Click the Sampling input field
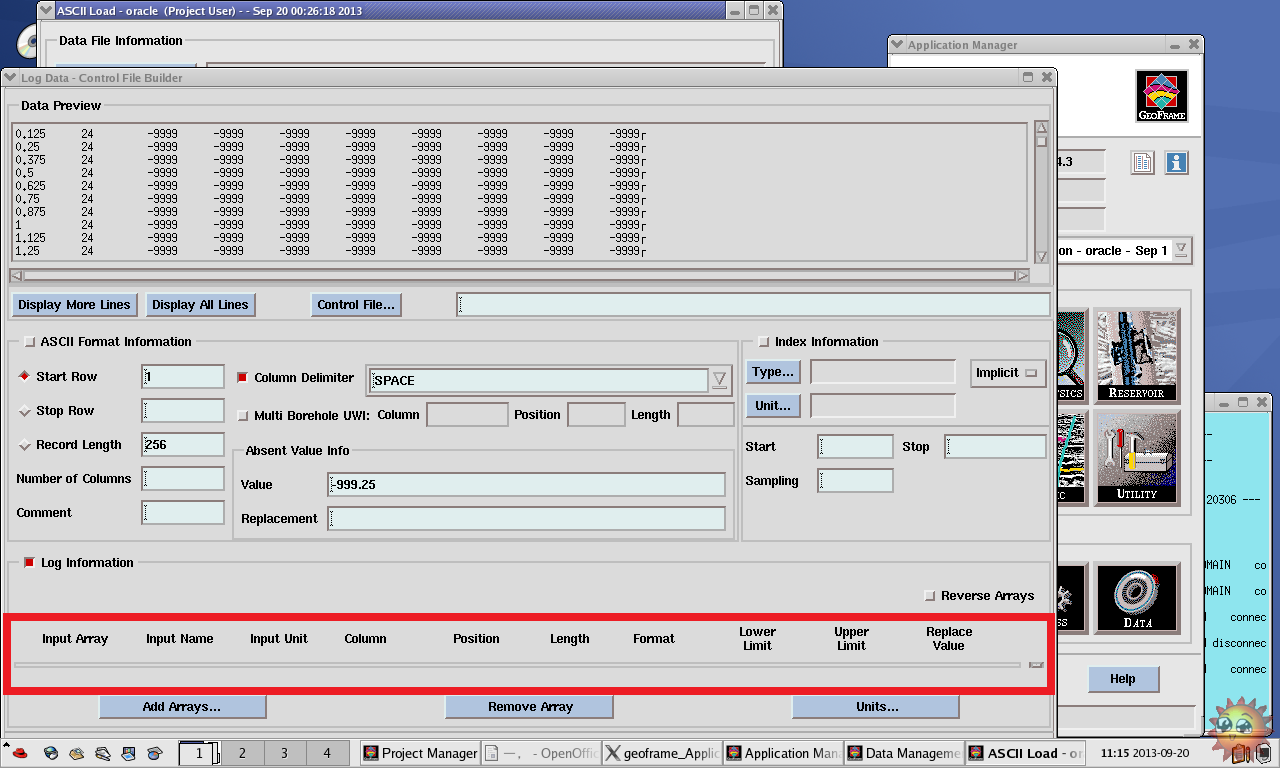This screenshot has width=1280, height=768. [855, 481]
